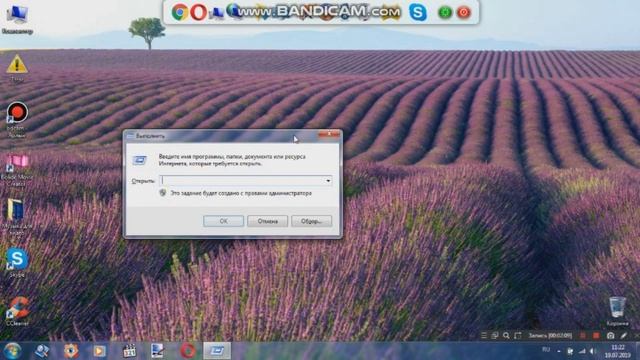Click the green round dock button
This screenshot has height=360, width=640.
[x=444, y=13]
